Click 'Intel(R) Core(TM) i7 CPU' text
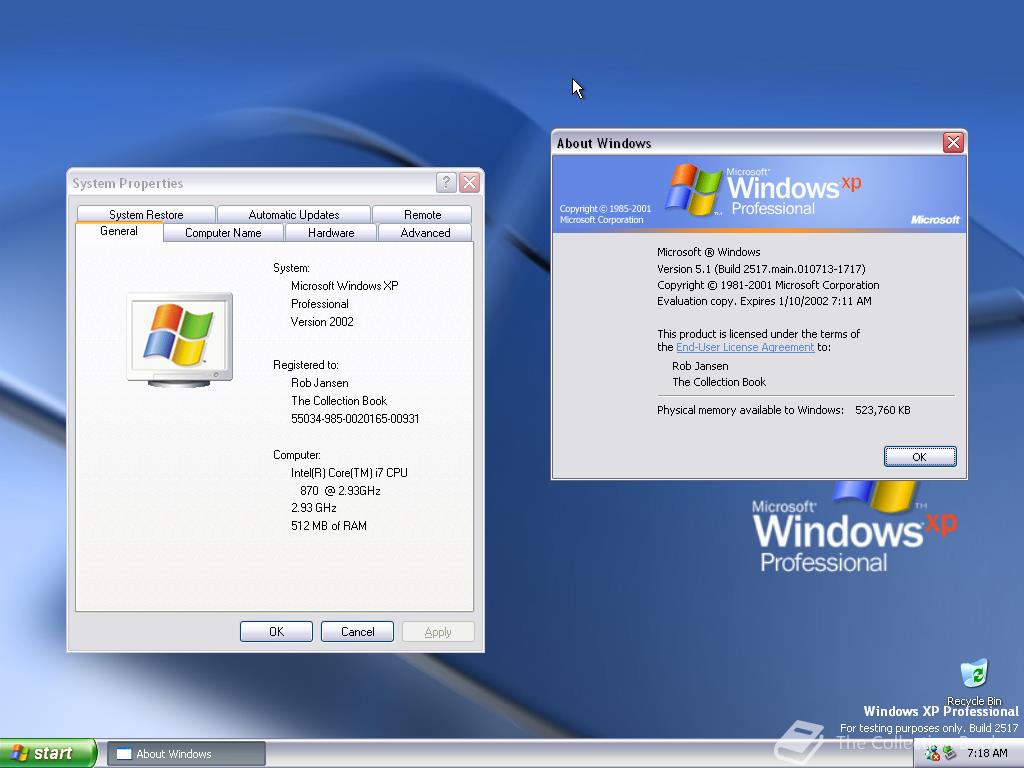 tap(349, 473)
